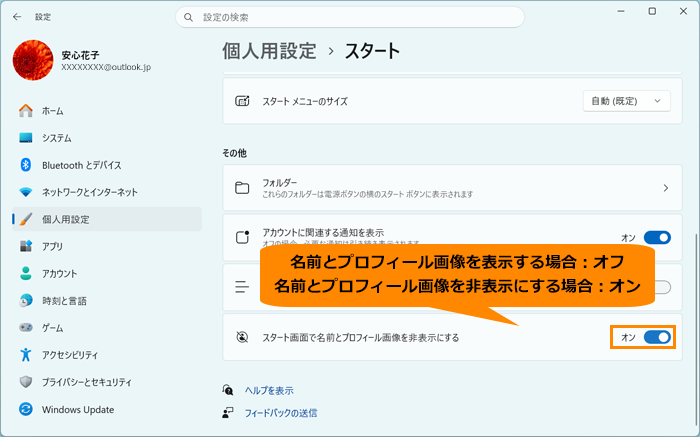Select アカウント in the sidebar
This screenshot has height=437, width=700.
point(107,274)
